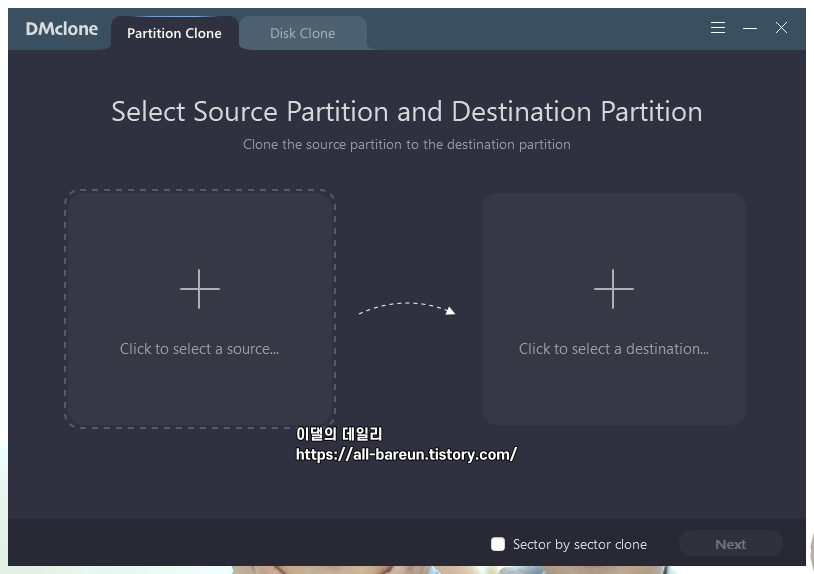This screenshot has height=574, width=814.
Task: Open the hamburger menu icon
Action: click(718, 28)
